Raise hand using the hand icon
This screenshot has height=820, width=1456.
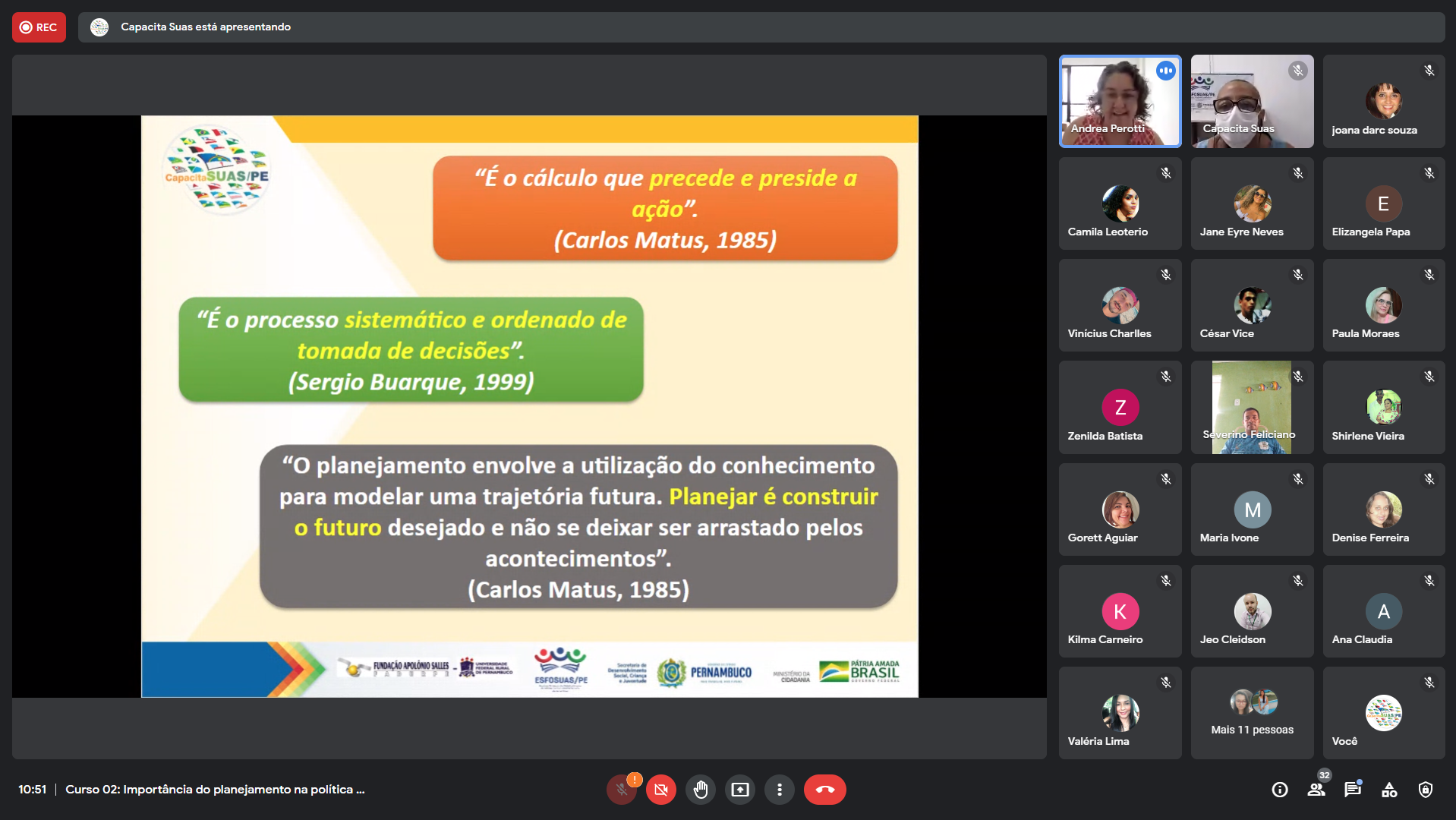[701, 790]
